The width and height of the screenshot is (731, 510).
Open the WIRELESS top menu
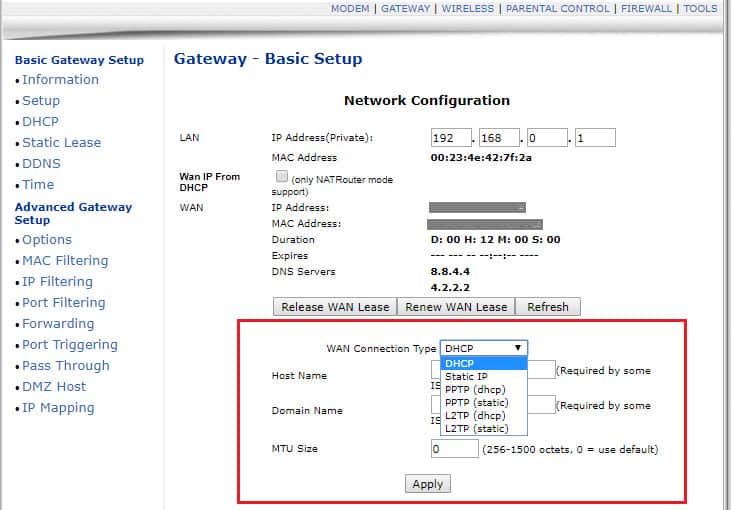point(468,8)
